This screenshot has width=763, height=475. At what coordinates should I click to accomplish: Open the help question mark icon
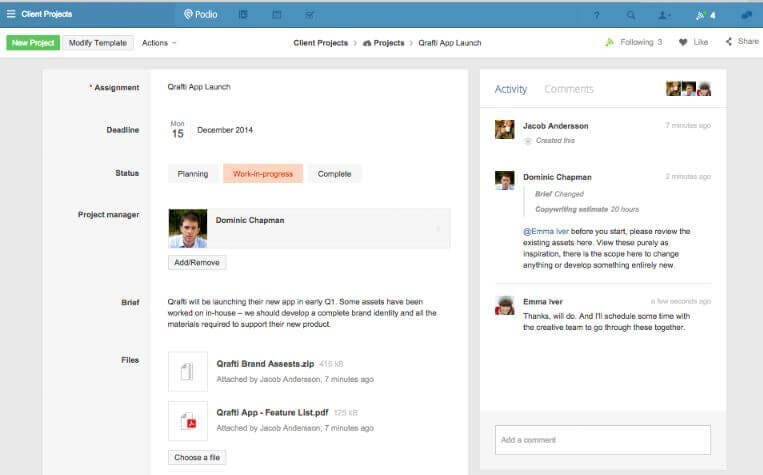click(x=596, y=16)
